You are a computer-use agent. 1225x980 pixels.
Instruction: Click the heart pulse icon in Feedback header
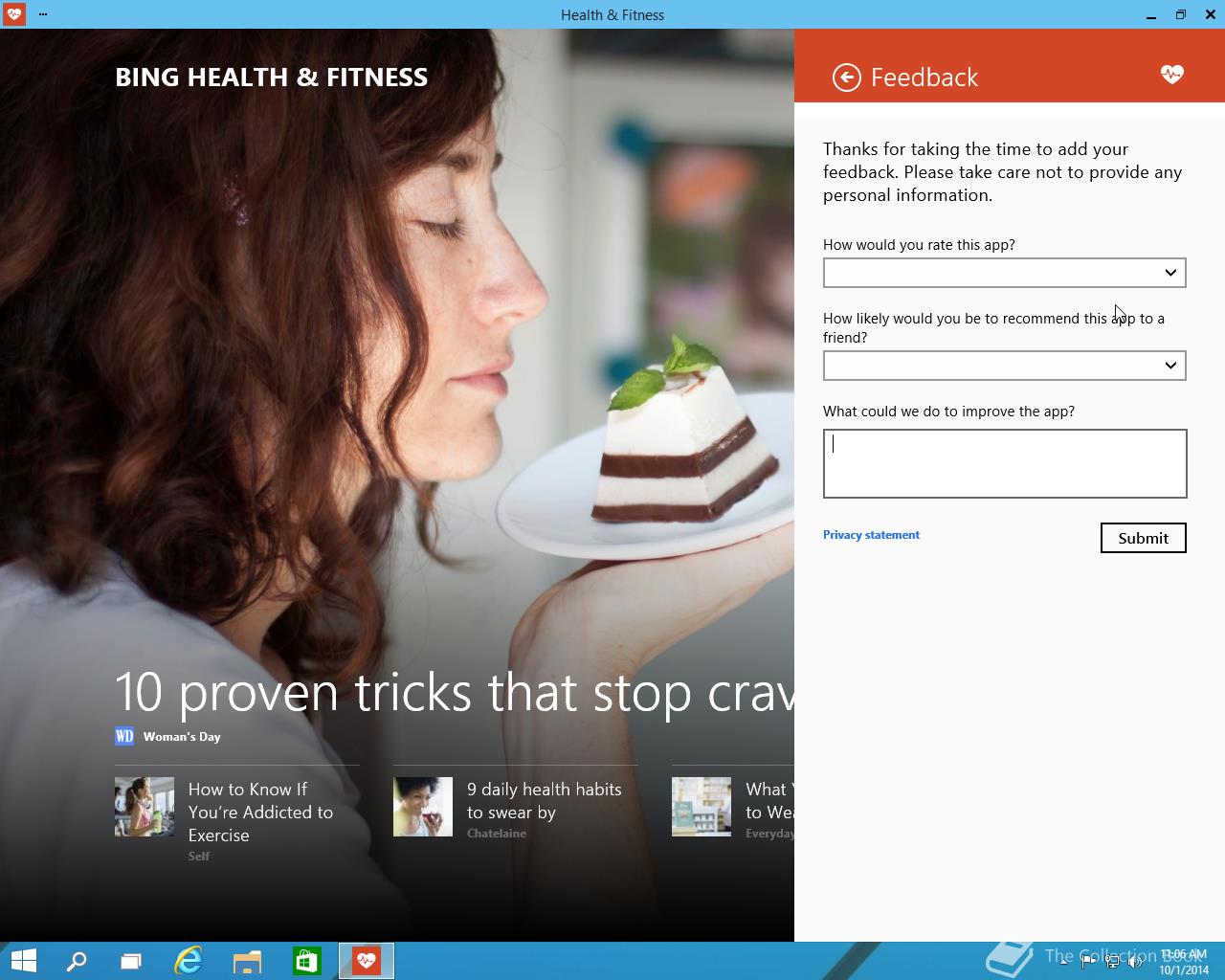click(1171, 74)
